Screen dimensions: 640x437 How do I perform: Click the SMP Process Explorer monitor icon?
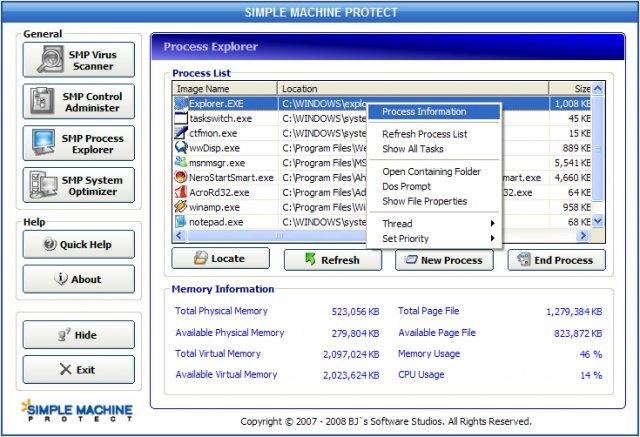43,142
